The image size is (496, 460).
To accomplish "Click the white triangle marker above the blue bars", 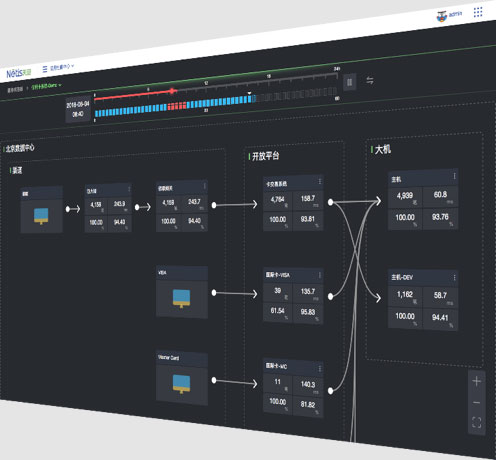I will [249, 93].
